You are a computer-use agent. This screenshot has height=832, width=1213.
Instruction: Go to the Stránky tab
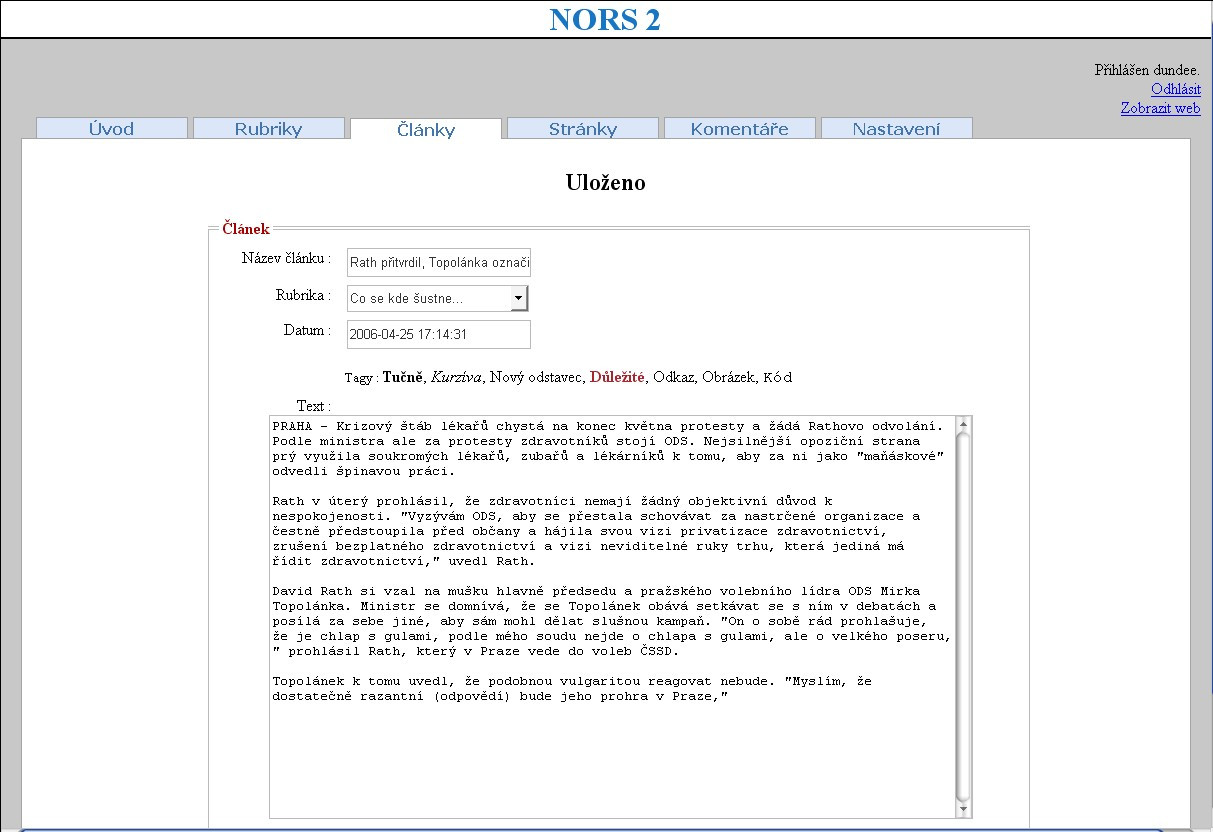click(x=583, y=128)
